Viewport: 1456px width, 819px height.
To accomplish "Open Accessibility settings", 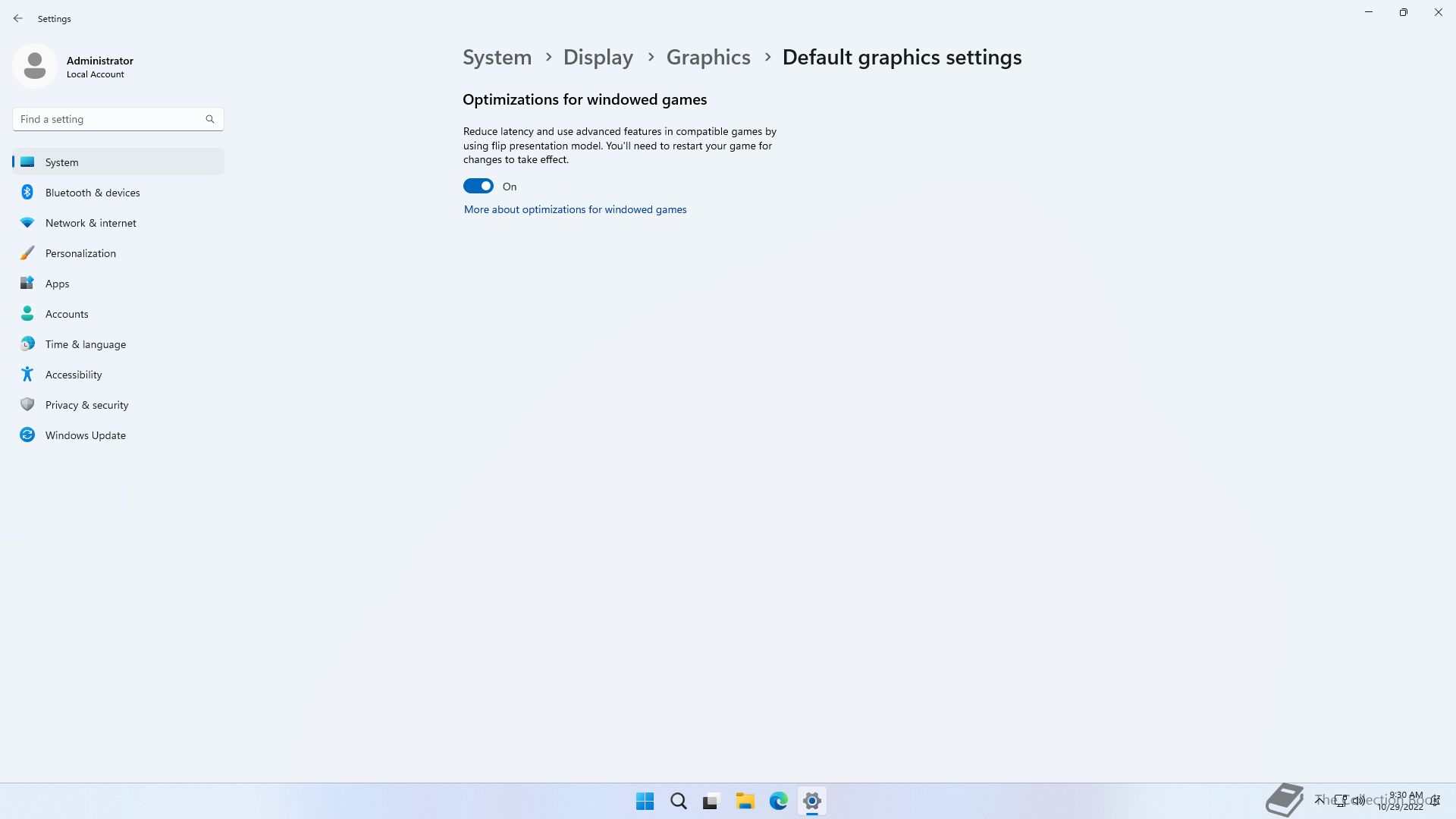I will [74, 375].
